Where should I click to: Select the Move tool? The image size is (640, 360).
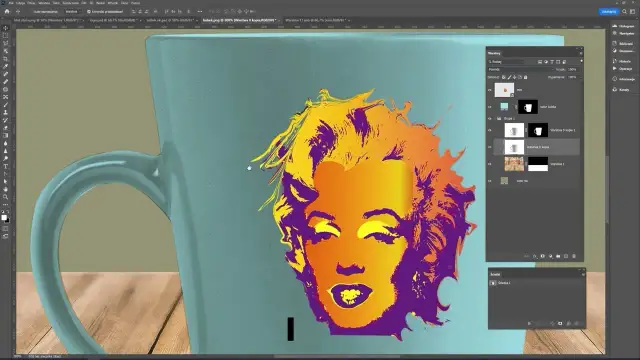click(5, 28)
